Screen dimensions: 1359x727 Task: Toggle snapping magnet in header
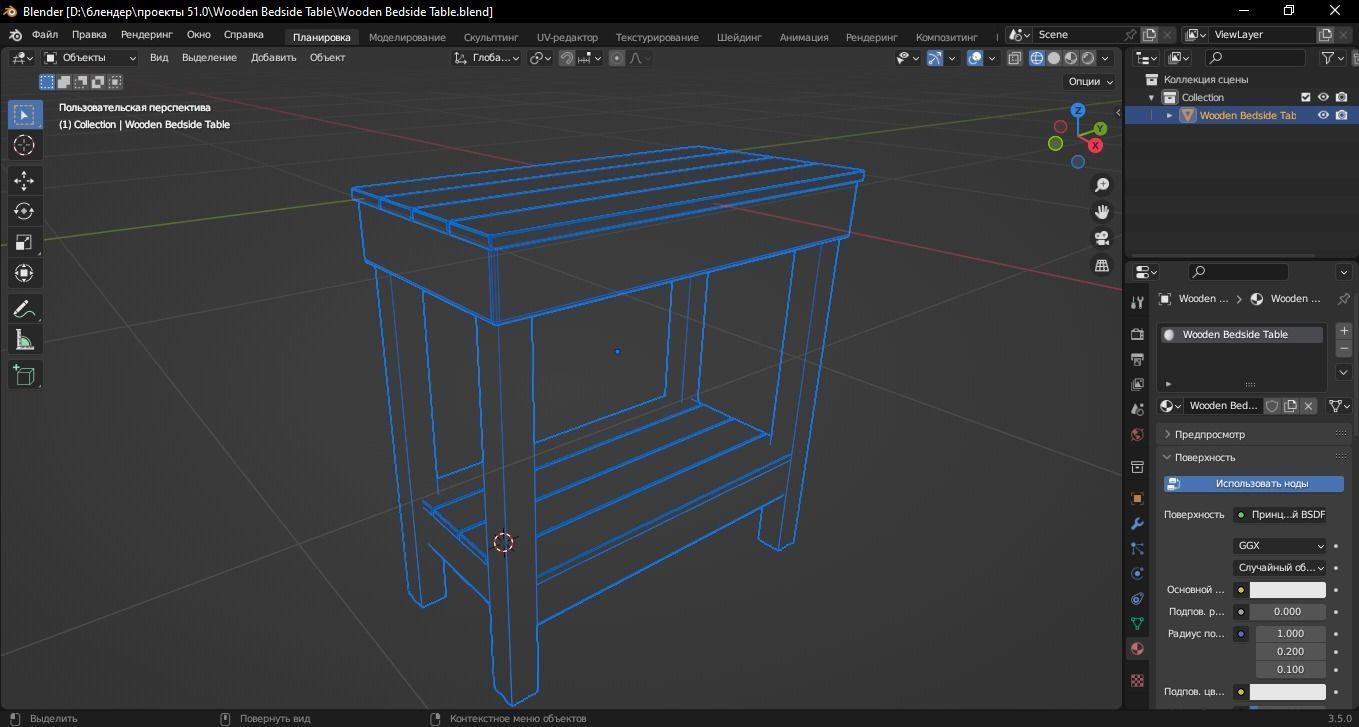pyautogui.click(x=567, y=58)
